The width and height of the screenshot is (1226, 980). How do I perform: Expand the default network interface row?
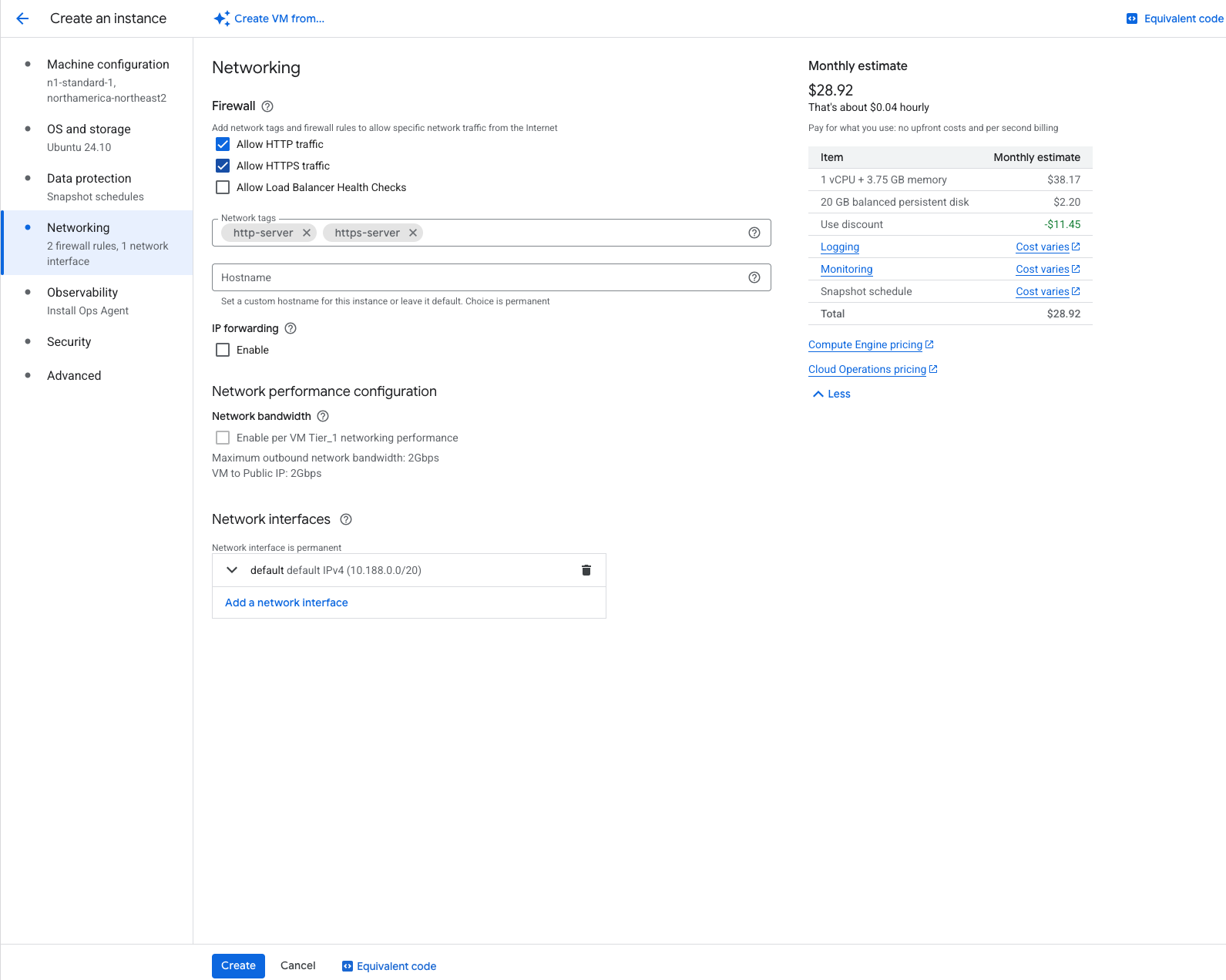[232, 570]
